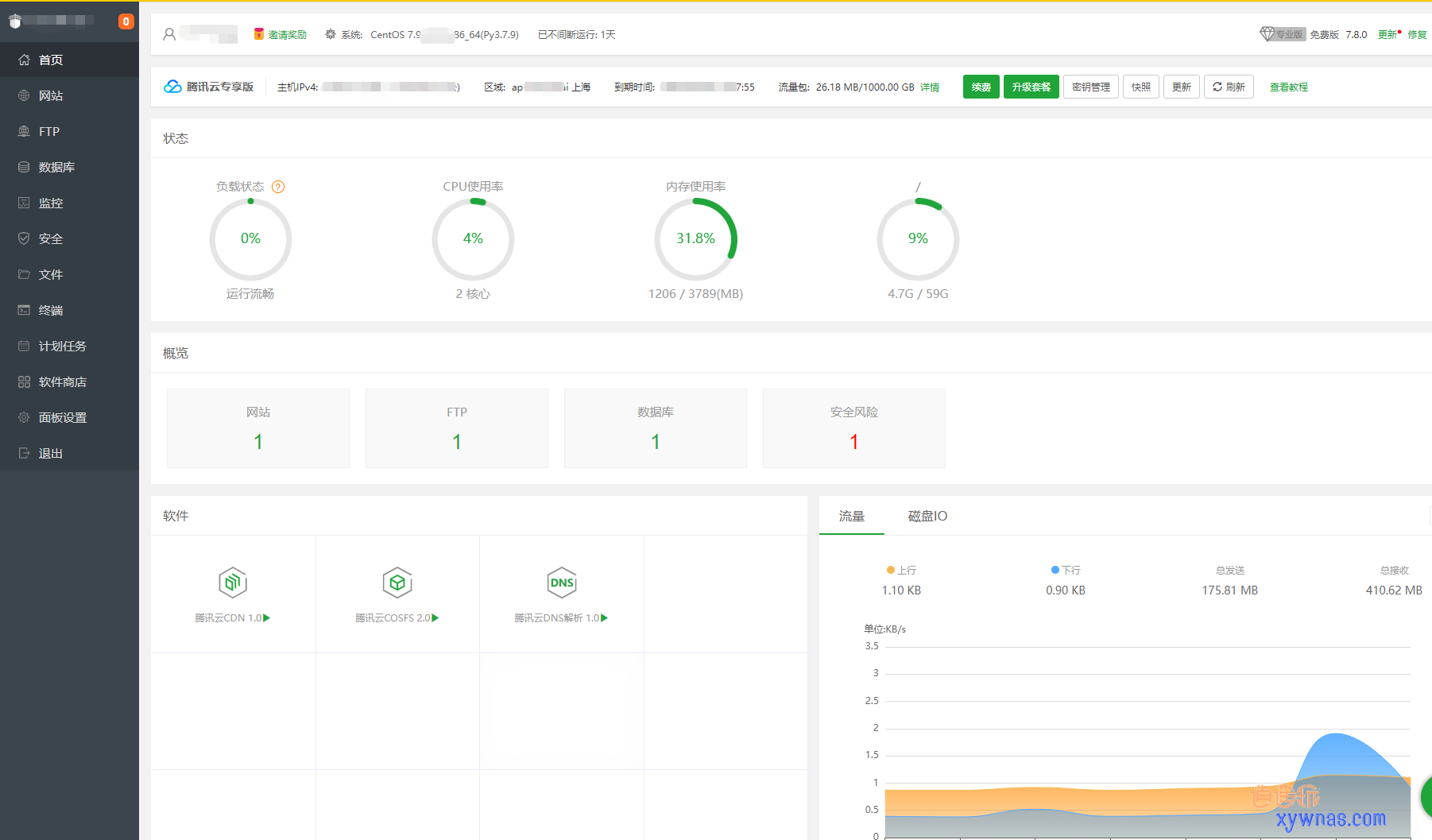Click the 免费版 version text
The image size is (1432, 840).
1324,35
